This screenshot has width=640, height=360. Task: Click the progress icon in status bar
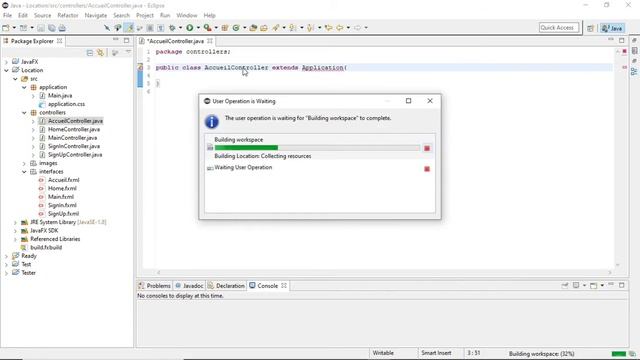(633, 353)
